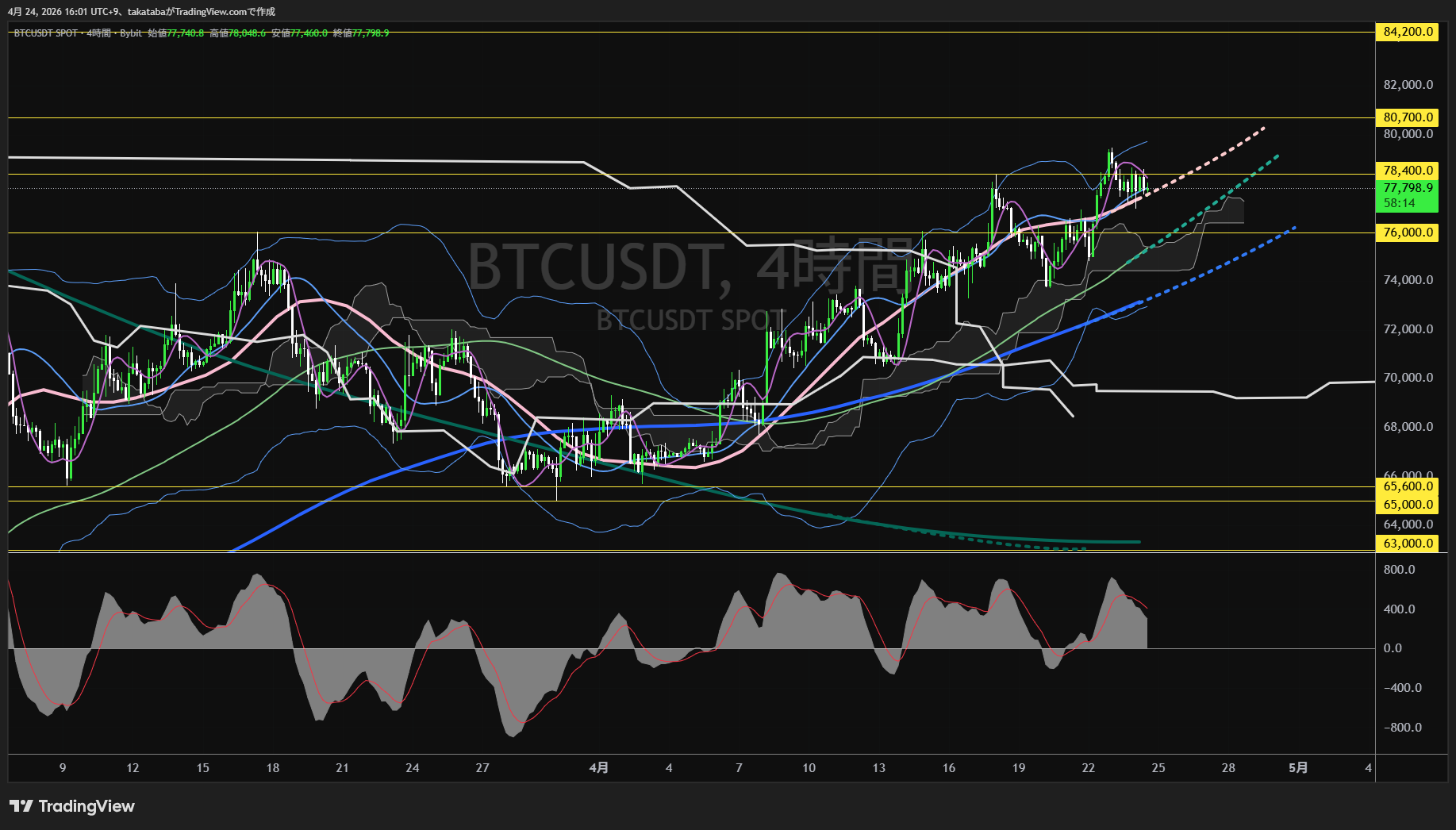The width and height of the screenshot is (1456, 830).
Task: Click the BTCUSDT SPOT symbol name in legend
Action: [x=46, y=33]
